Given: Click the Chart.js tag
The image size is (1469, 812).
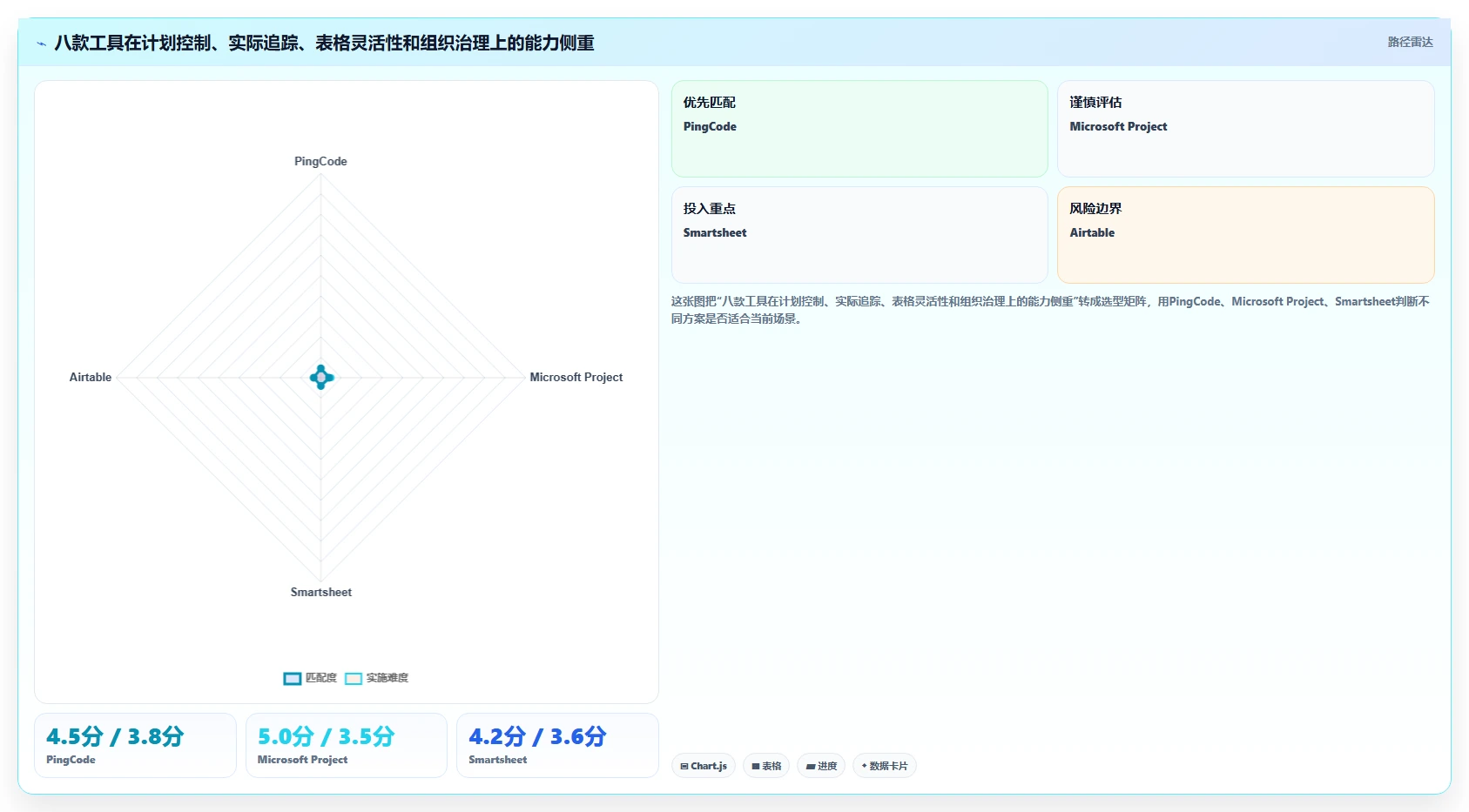Looking at the screenshot, I should tap(704, 766).
